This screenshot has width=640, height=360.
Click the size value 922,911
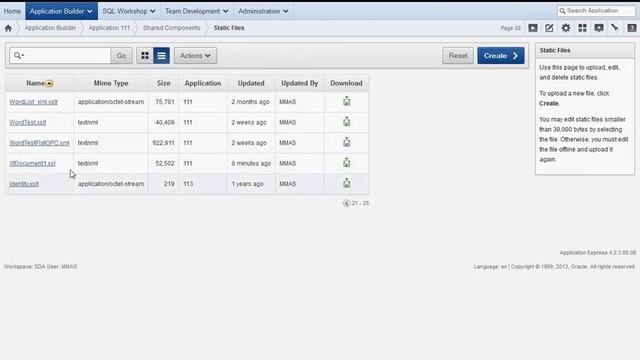tap(163, 143)
